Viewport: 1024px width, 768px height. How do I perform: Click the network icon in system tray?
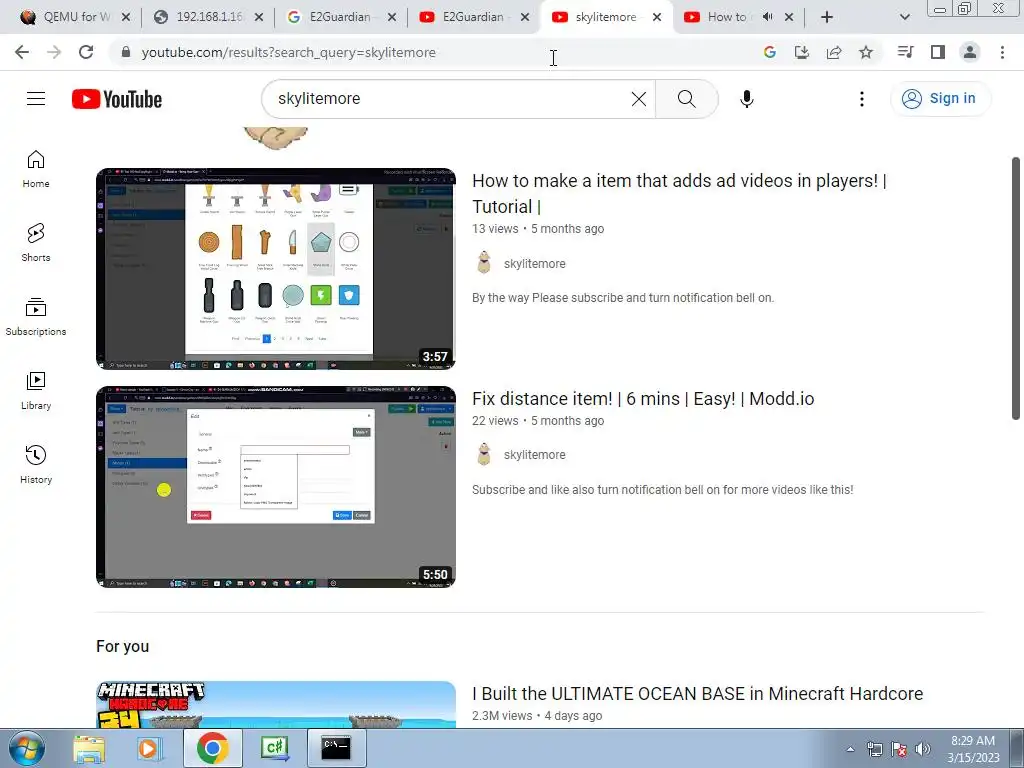tap(874, 748)
